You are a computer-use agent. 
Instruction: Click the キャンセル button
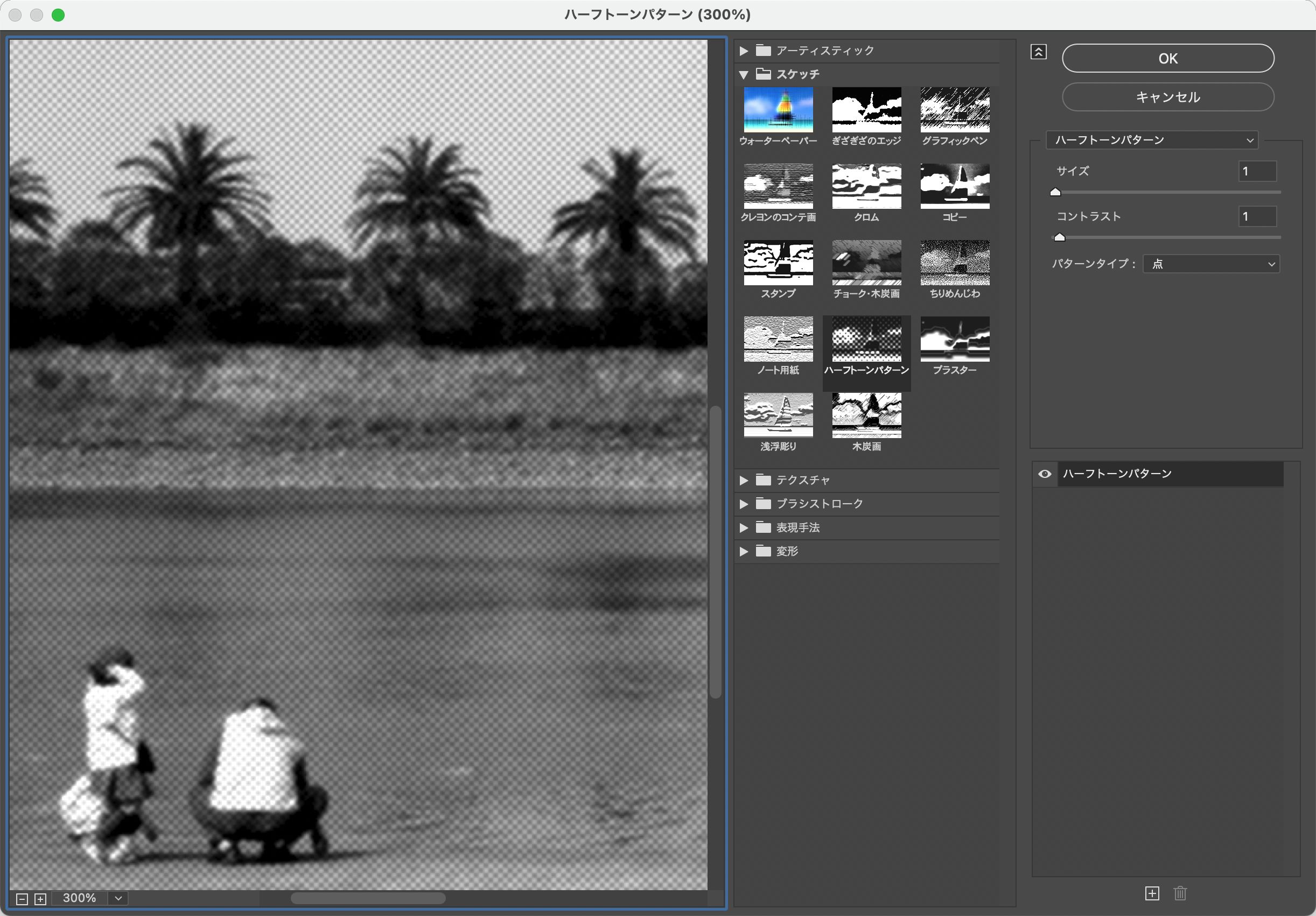point(1167,97)
